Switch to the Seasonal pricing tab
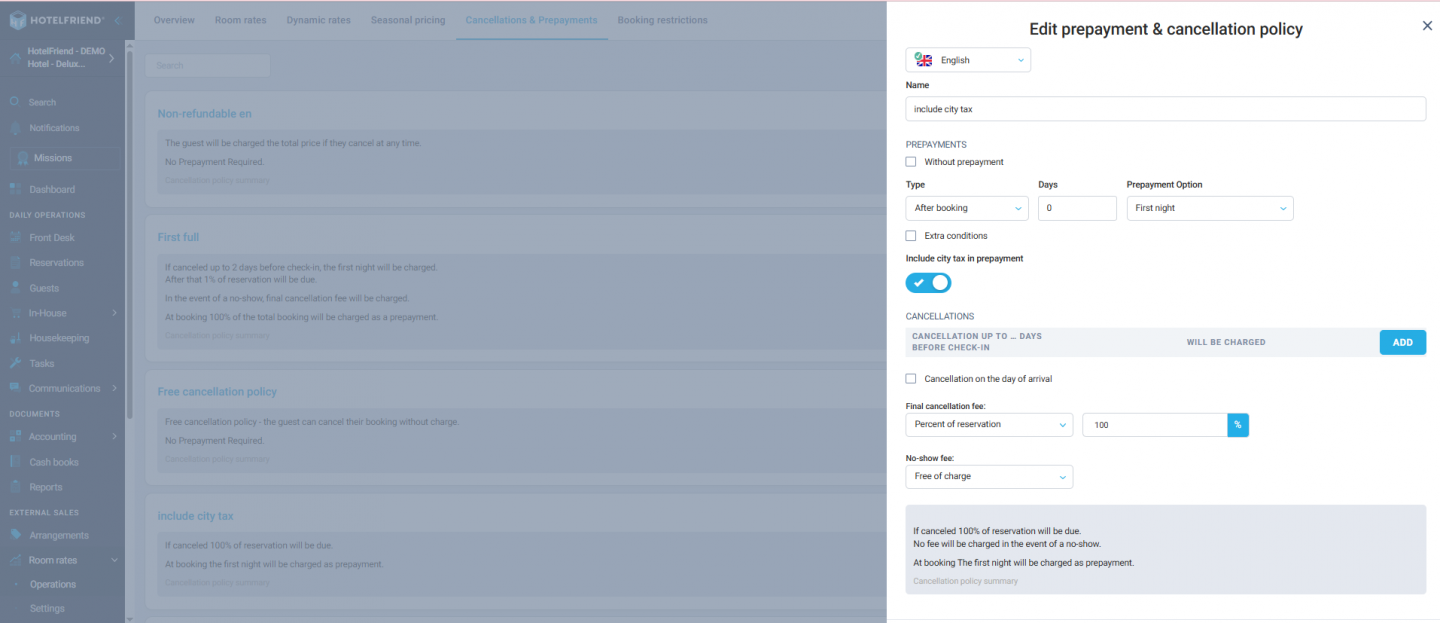Viewport: 1440px width, 623px height. click(408, 20)
